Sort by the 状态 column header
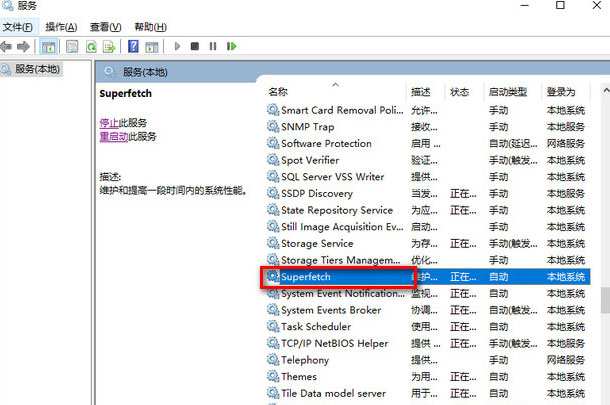 pyautogui.click(x=459, y=92)
